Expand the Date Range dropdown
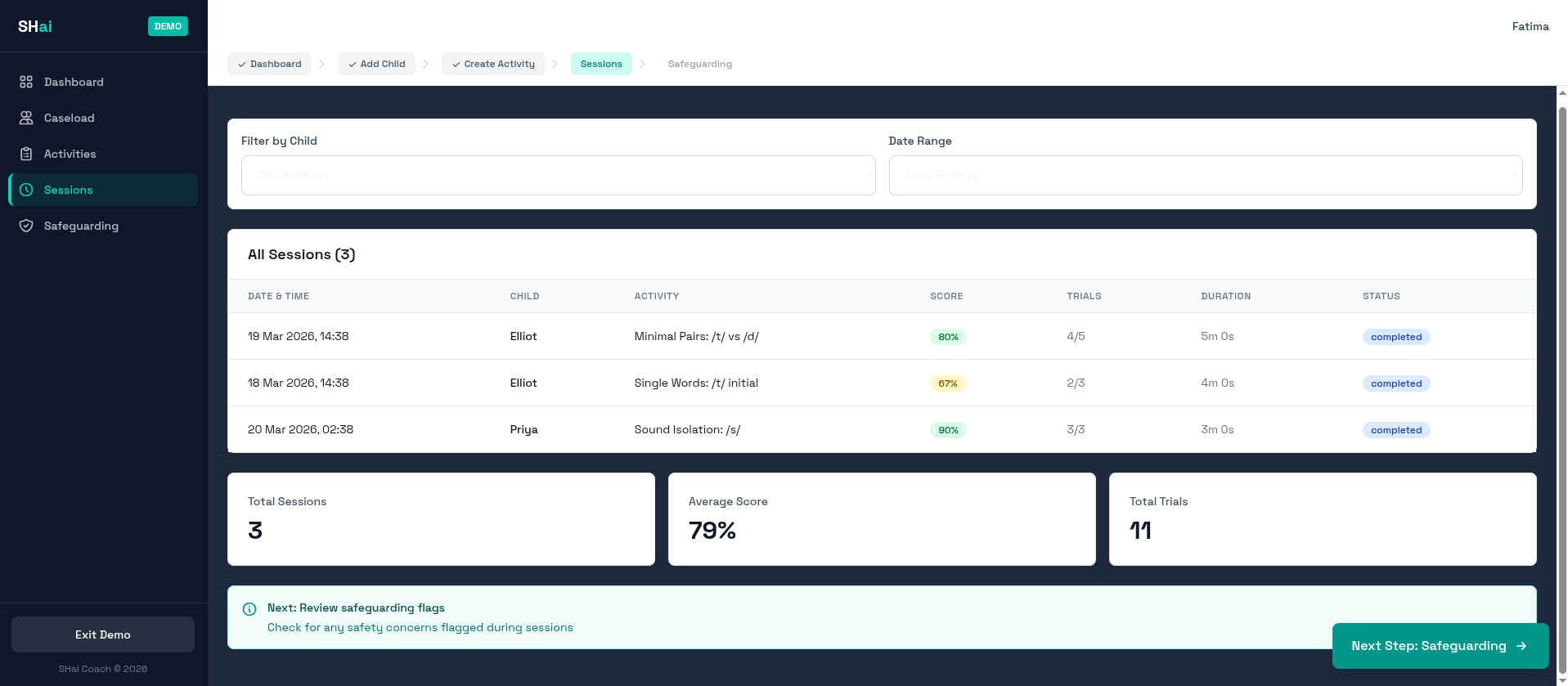The height and width of the screenshot is (686, 1568). tap(1205, 176)
